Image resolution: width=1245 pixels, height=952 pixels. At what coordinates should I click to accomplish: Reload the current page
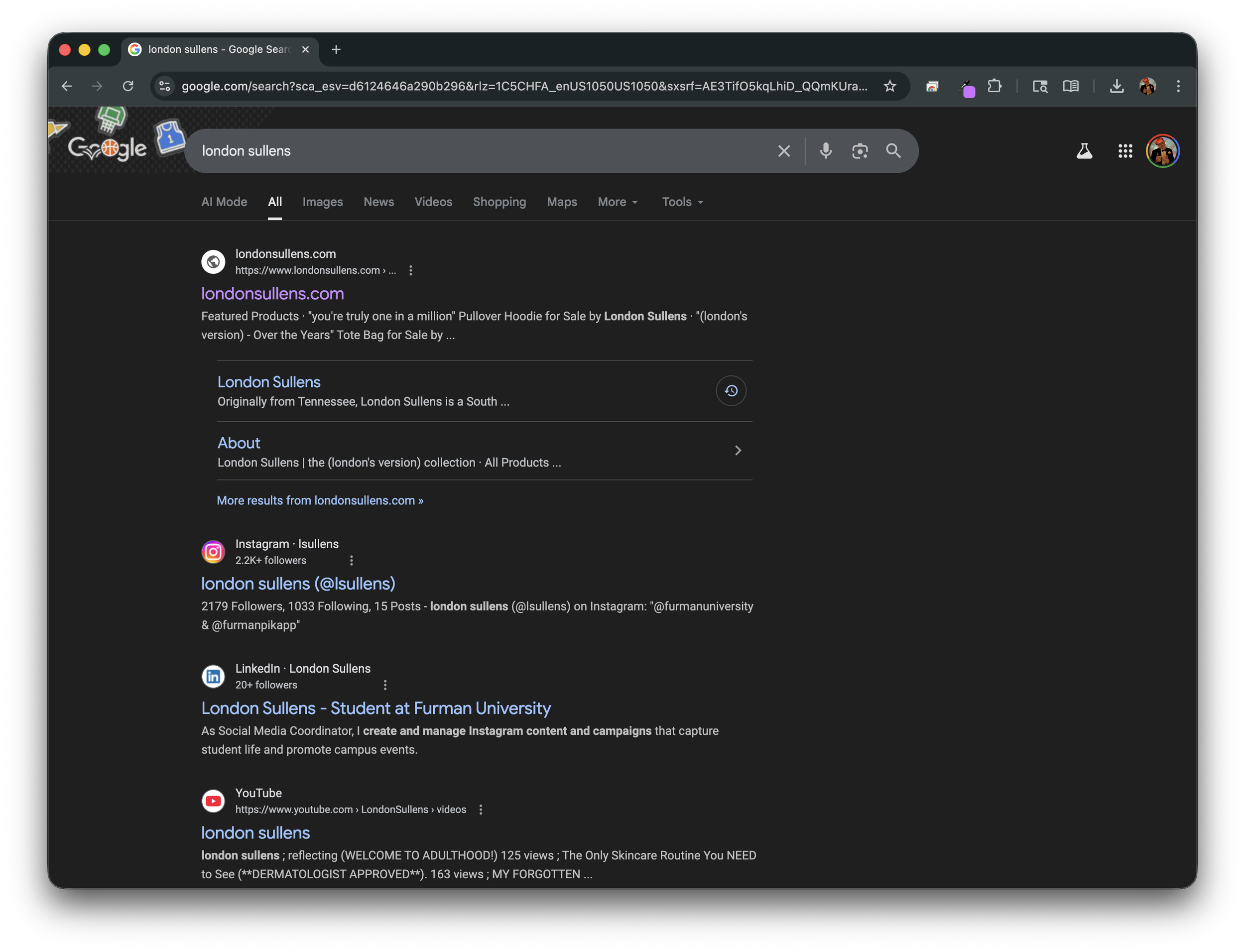pyautogui.click(x=128, y=86)
